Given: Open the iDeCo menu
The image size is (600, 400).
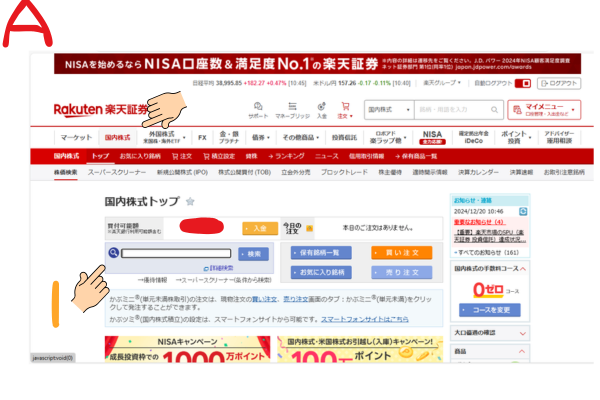Looking at the screenshot, I should click(474, 137).
